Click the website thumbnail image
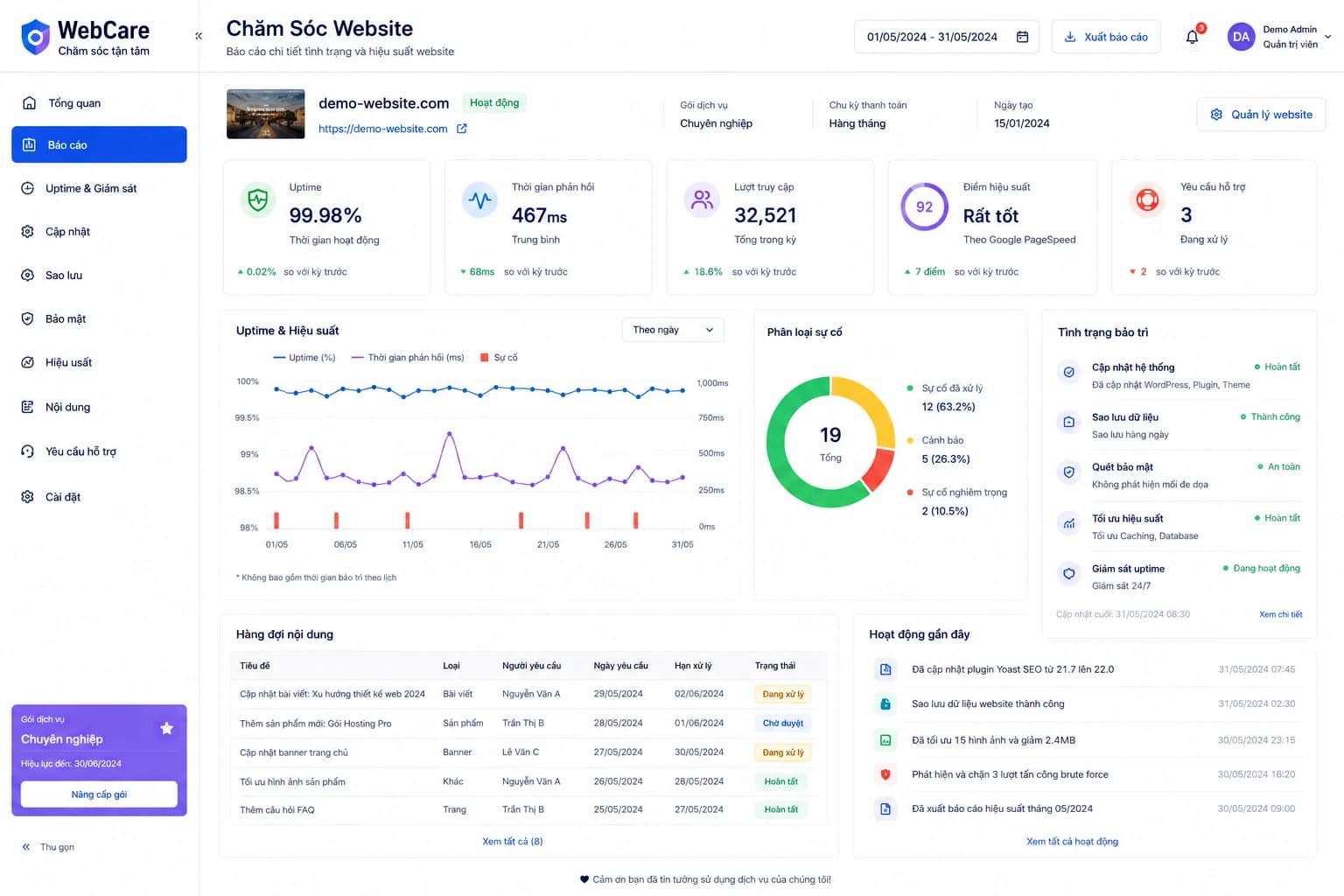 point(266,114)
